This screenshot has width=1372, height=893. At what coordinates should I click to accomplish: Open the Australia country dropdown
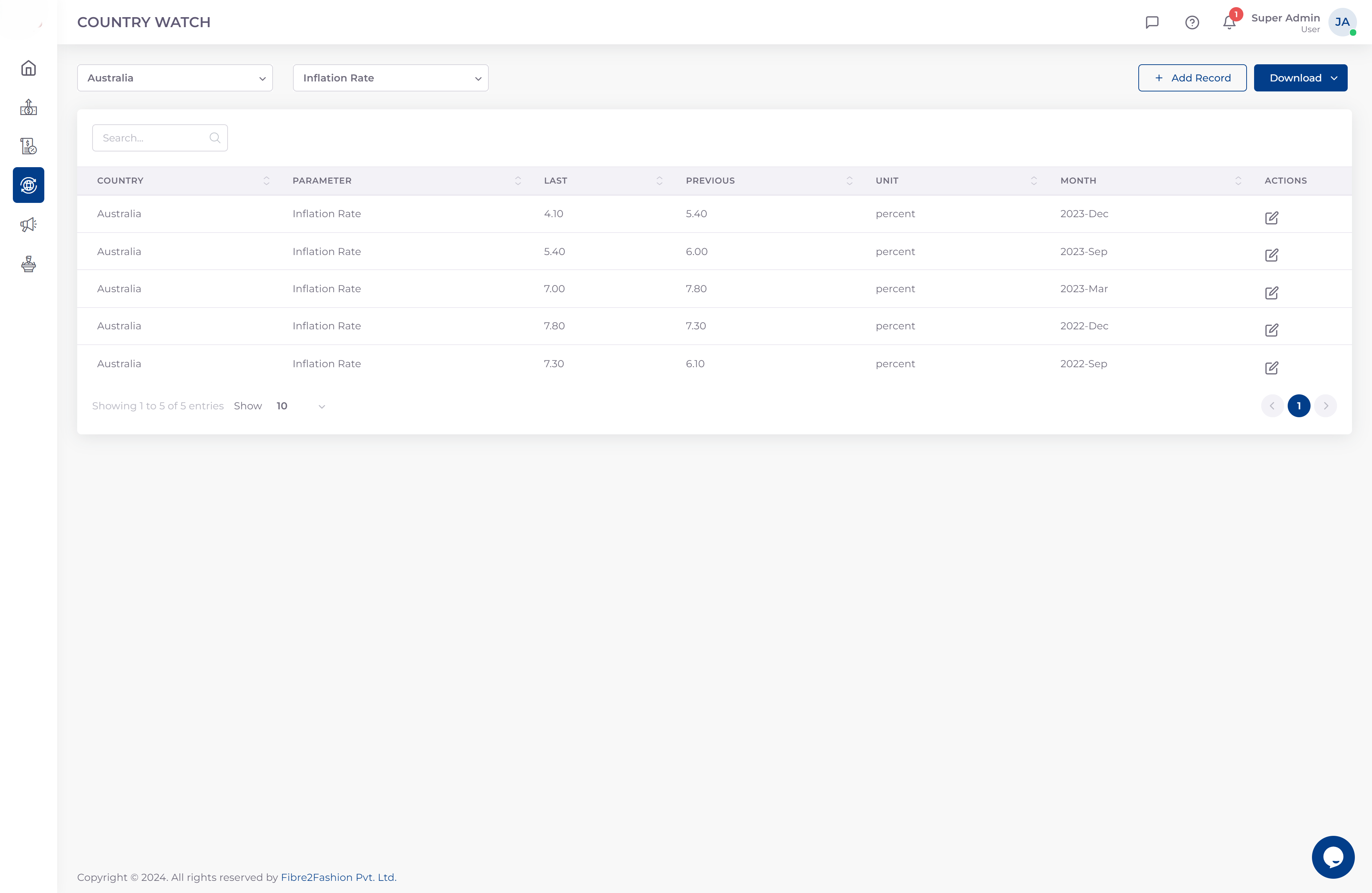(x=175, y=78)
